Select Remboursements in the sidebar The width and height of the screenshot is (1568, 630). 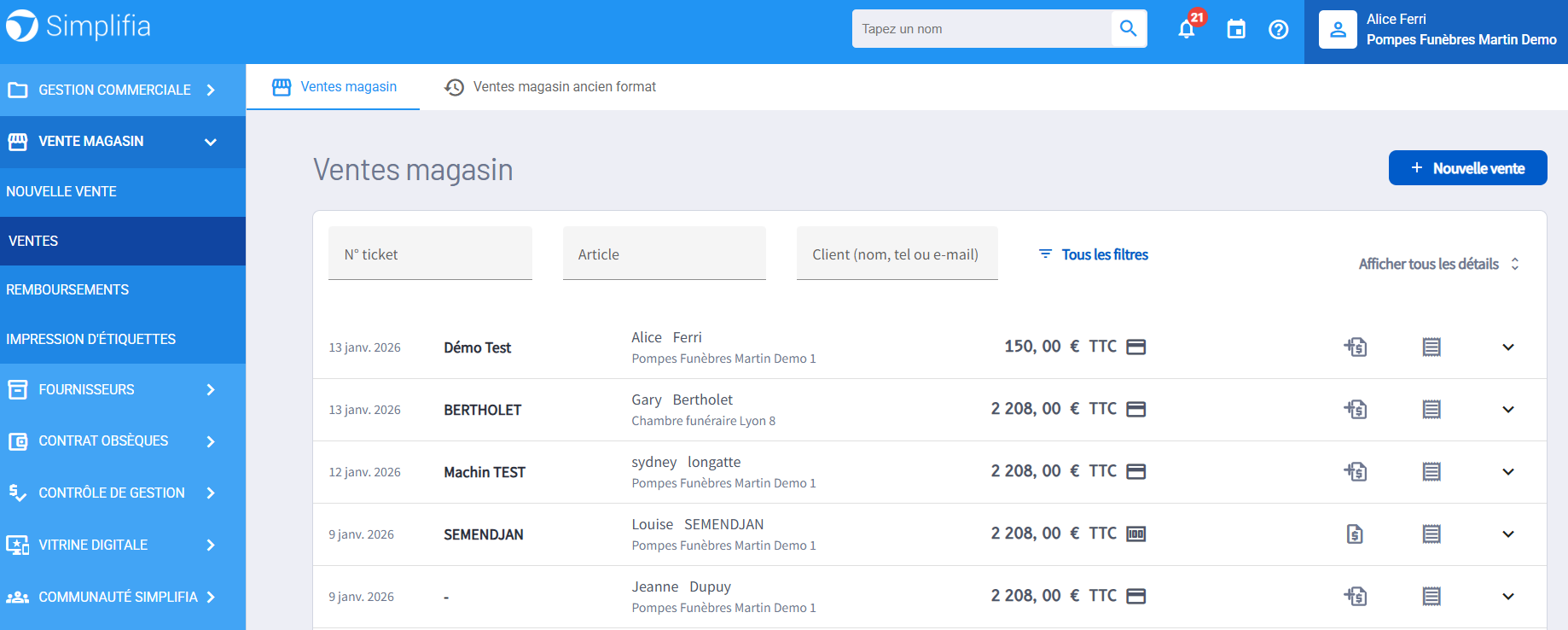point(67,290)
